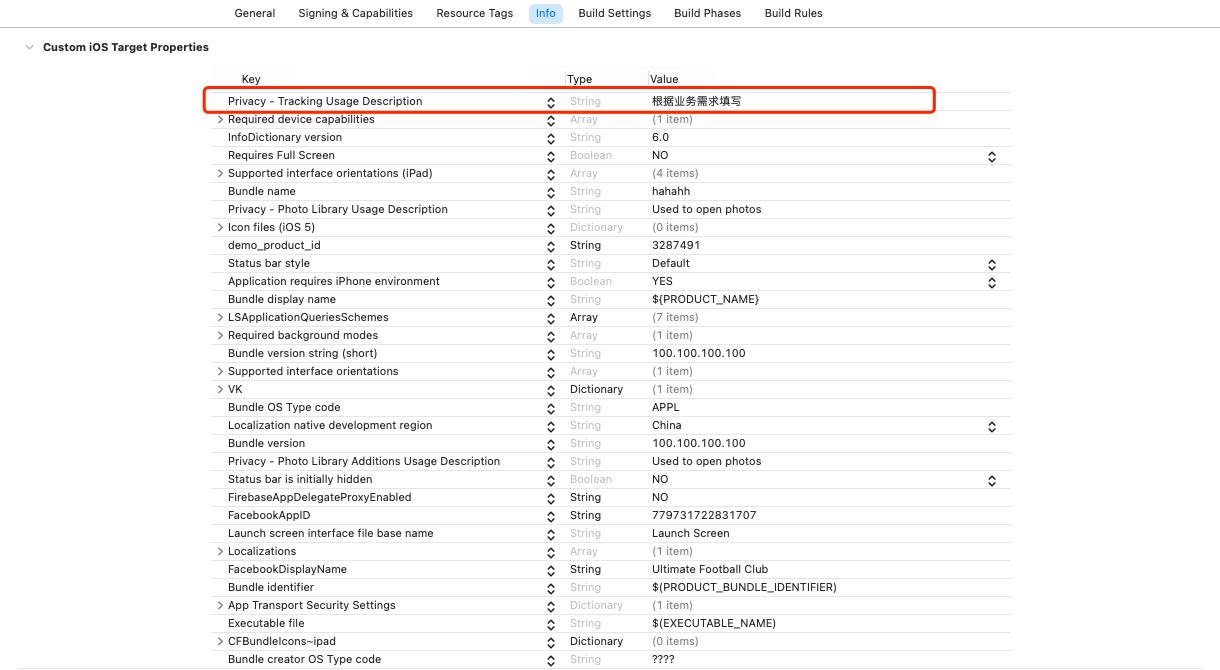Open the Signing & Capabilities tab
This screenshot has height=670, width=1220.
coord(355,13)
